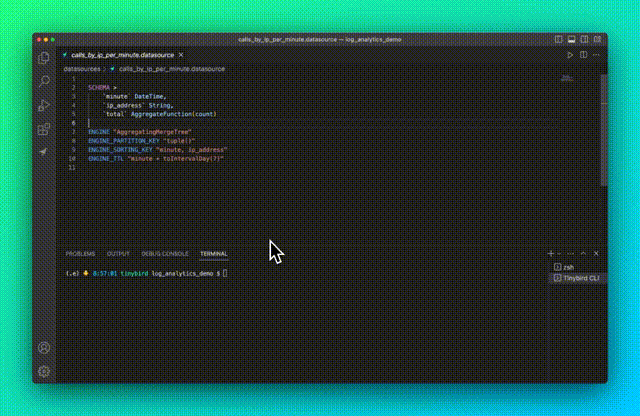This screenshot has height=416, width=640.
Task: Select the Tinybird CLI terminal session
Action: point(578,278)
